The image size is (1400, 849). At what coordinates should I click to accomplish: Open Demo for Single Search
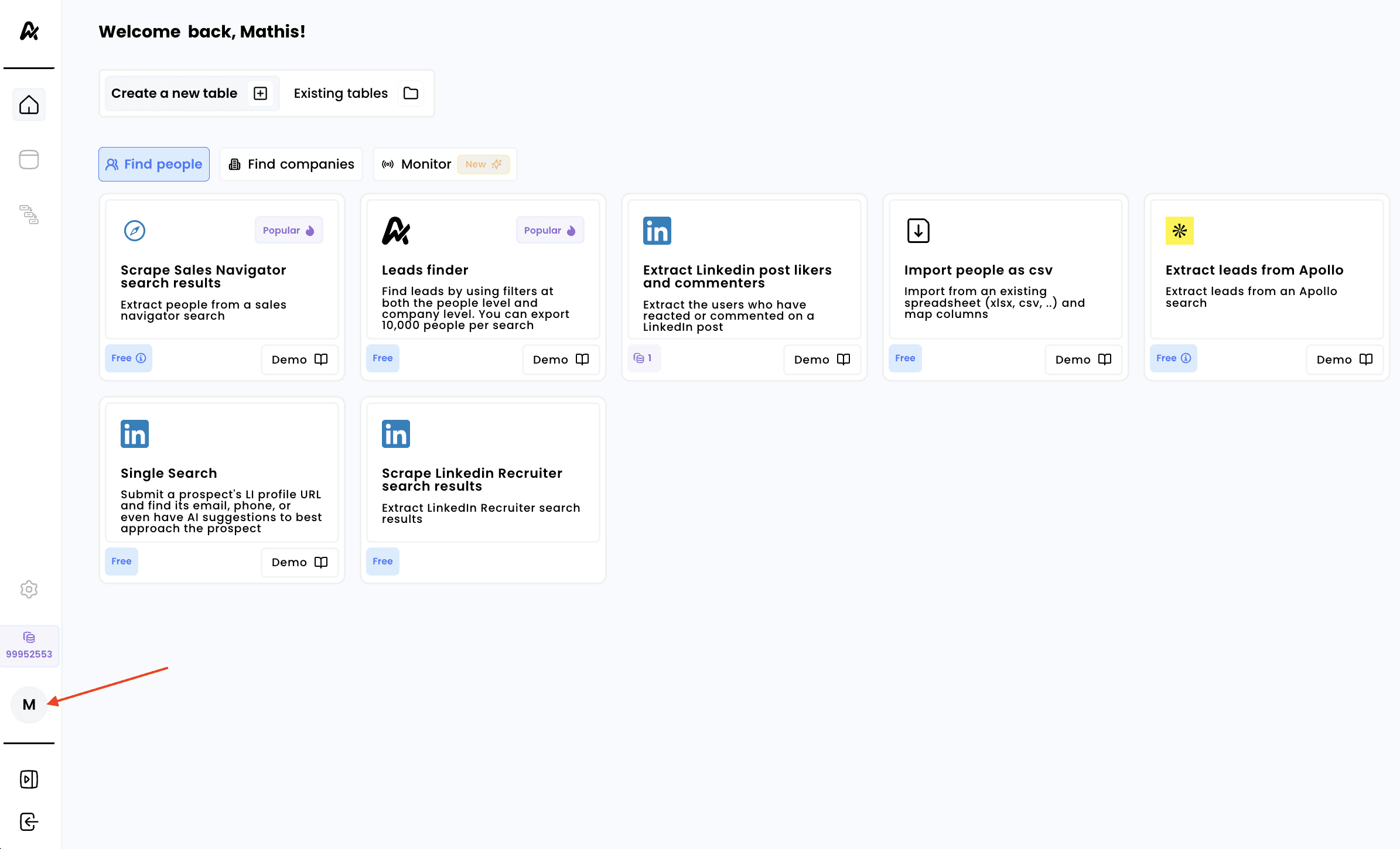coord(299,563)
